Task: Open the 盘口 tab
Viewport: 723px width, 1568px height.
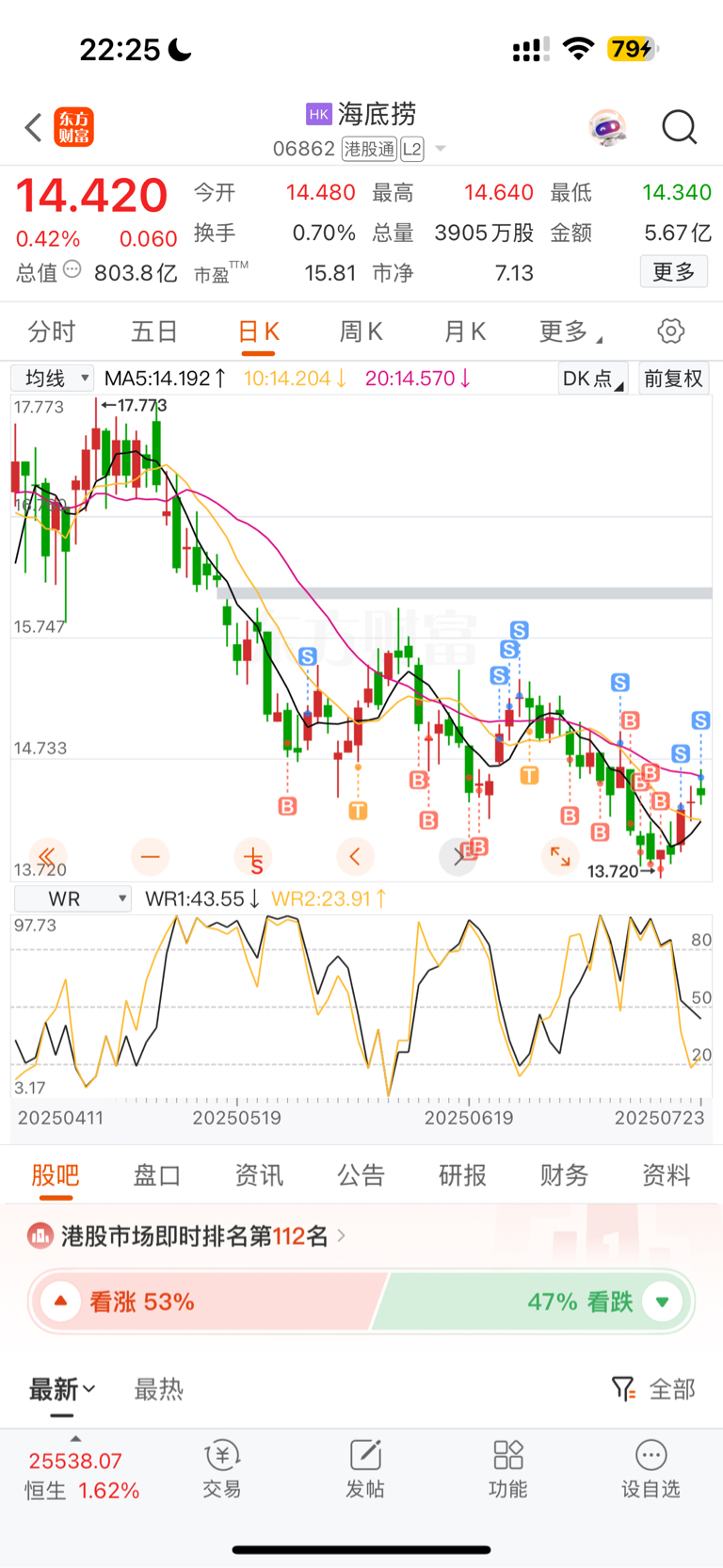Action: [157, 1175]
